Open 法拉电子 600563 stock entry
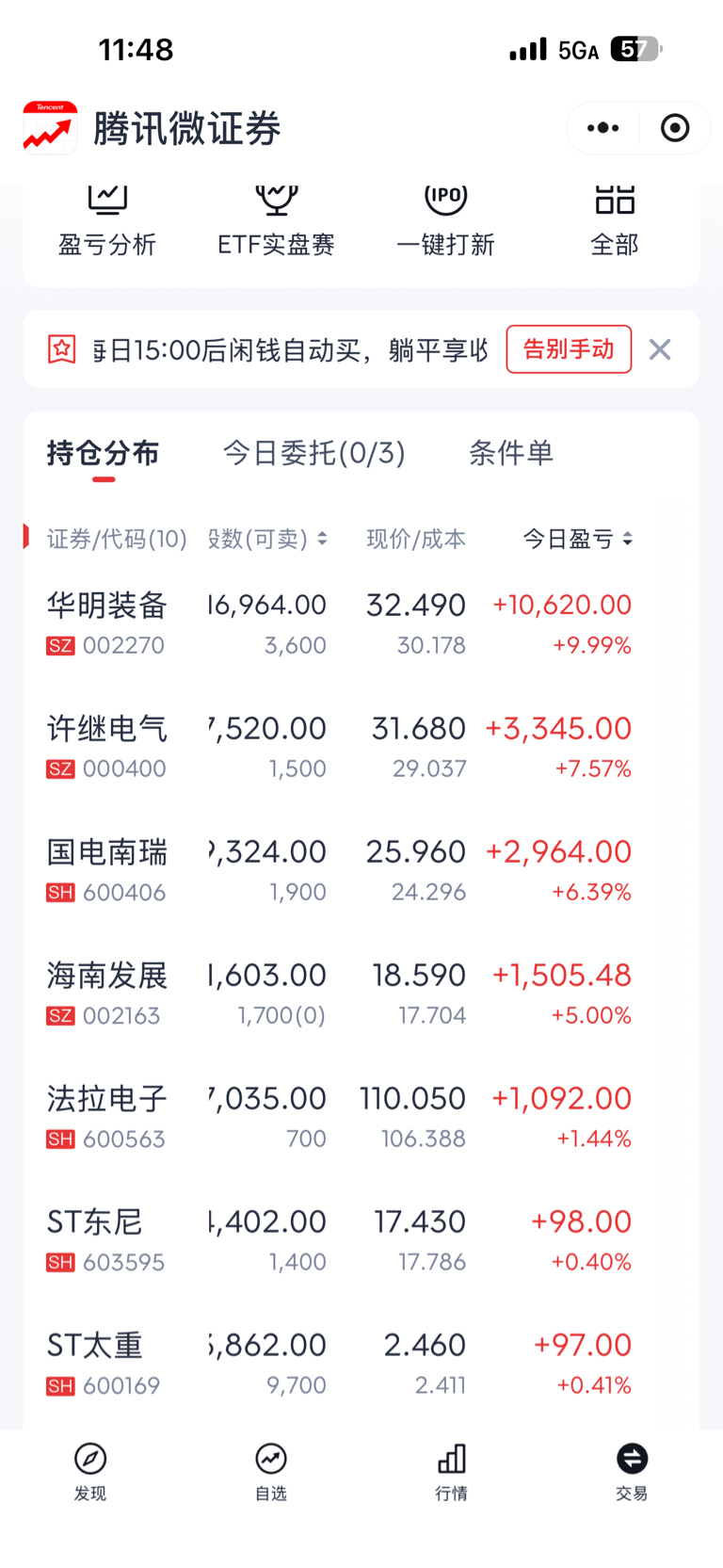This screenshot has height=1568, width=723. (x=361, y=1117)
